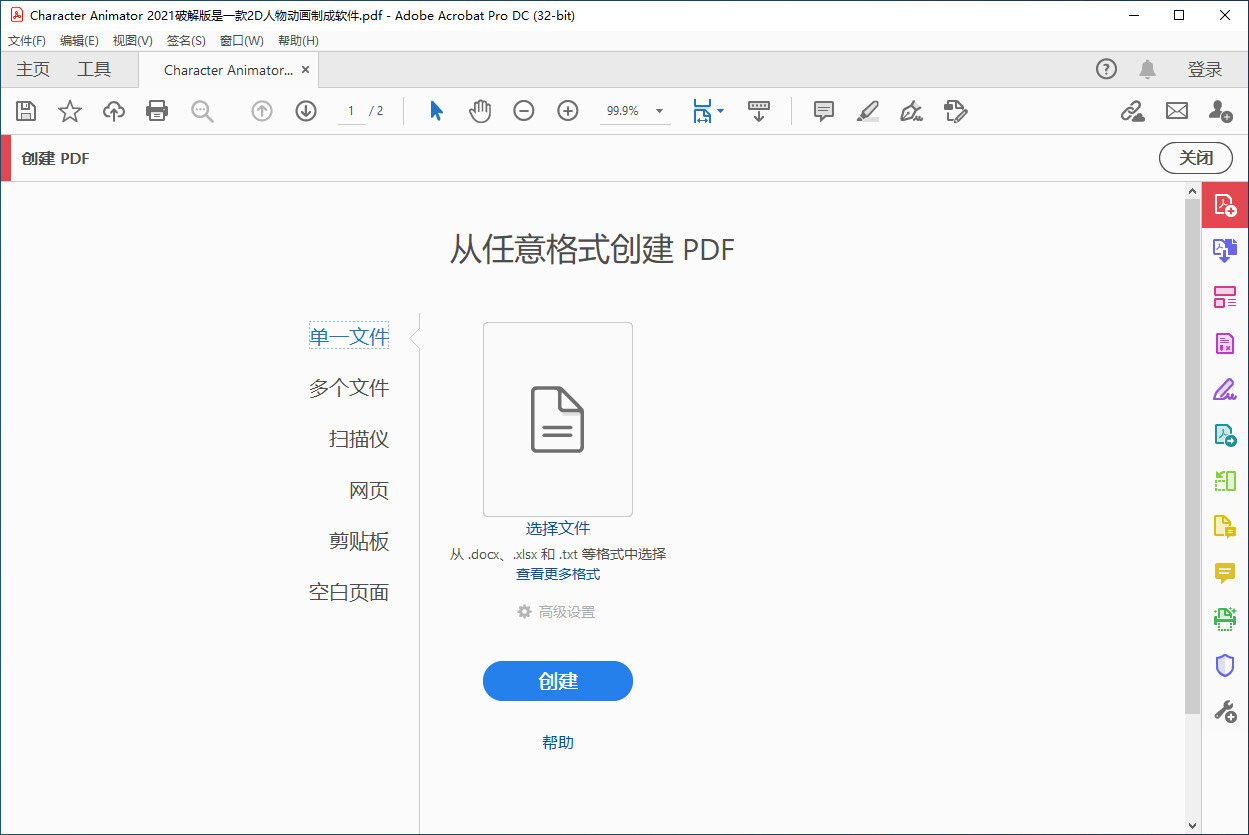Invite others with the add person icon
1249x835 pixels.
[1220, 111]
